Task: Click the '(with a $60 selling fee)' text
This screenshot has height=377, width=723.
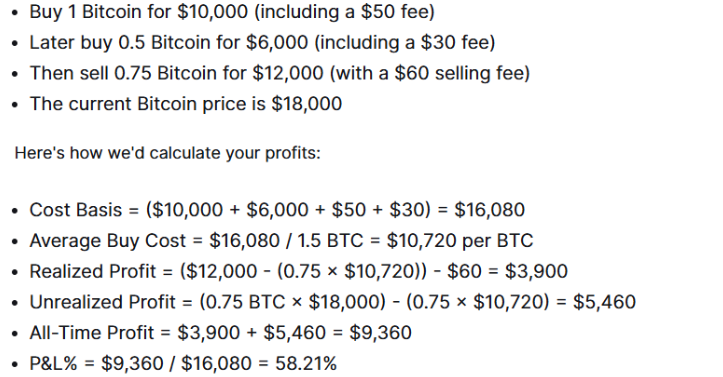Action: pyautogui.click(x=430, y=73)
